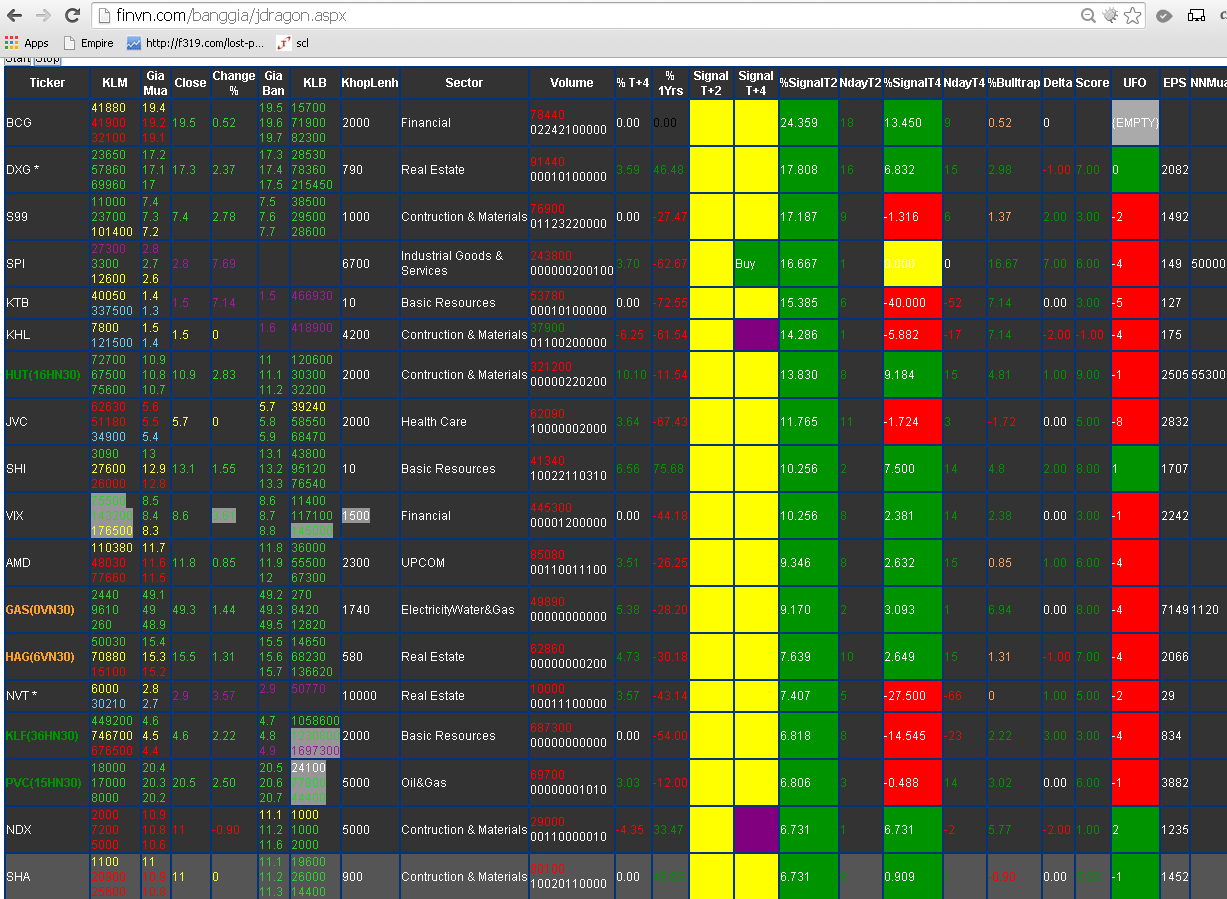Click the Delta column header
The width and height of the screenshot is (1227, 899).
(x=1058, y=83)
